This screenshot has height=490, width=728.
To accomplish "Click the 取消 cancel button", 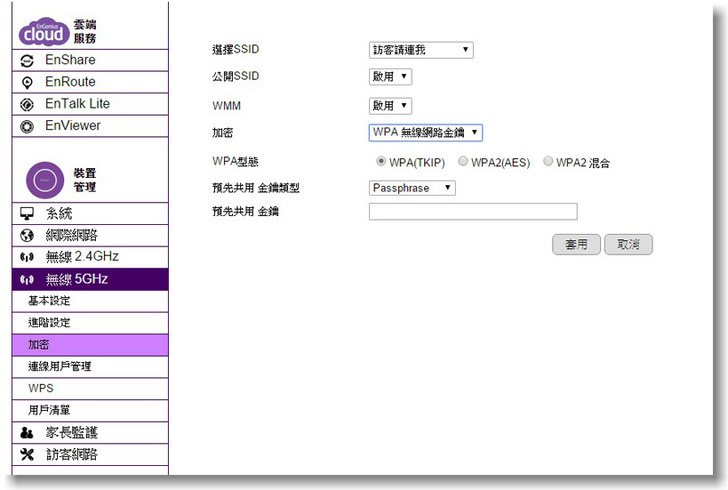I will [628, 244].
